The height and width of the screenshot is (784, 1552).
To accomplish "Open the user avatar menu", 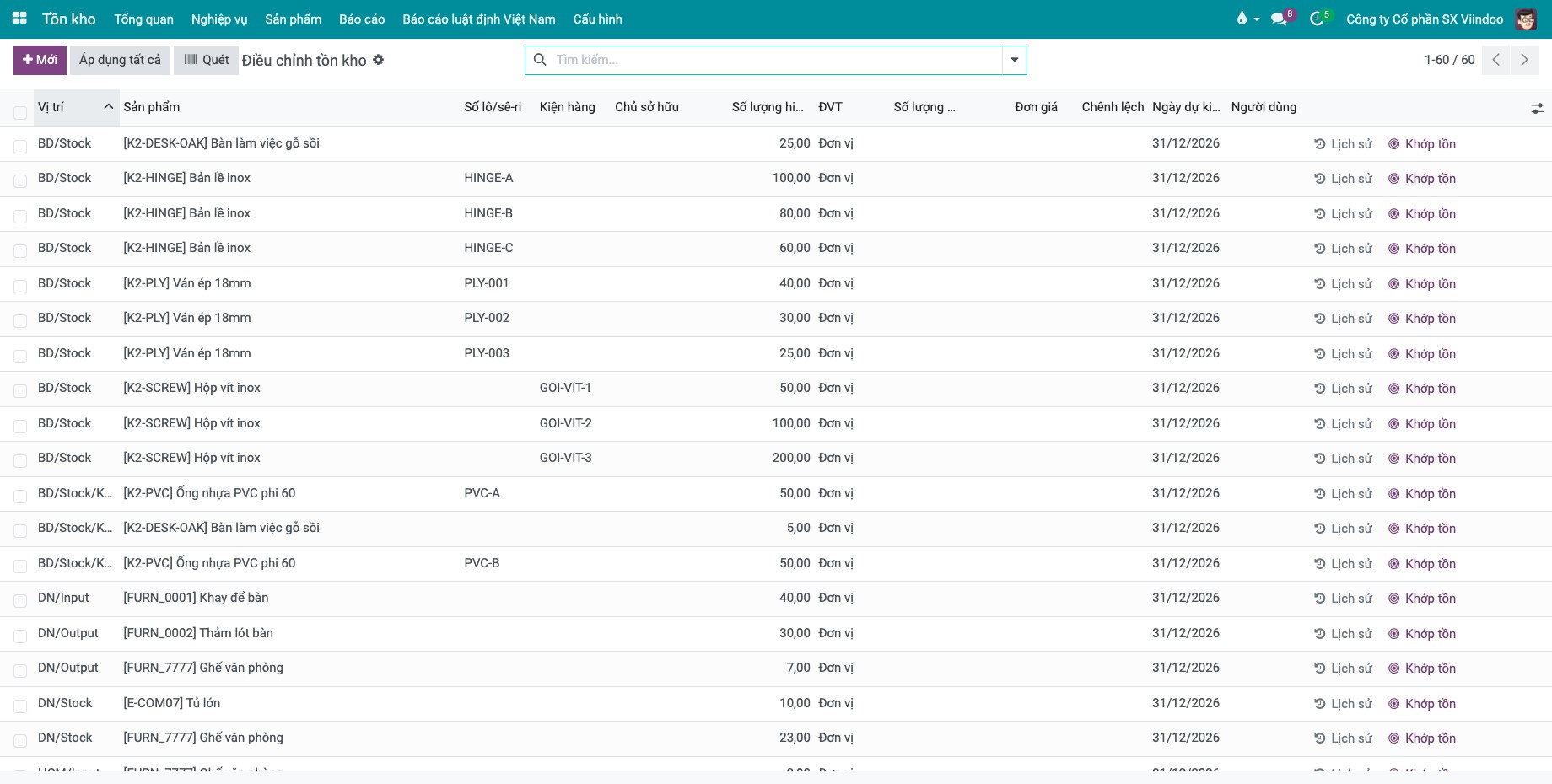I will 1526,19.
